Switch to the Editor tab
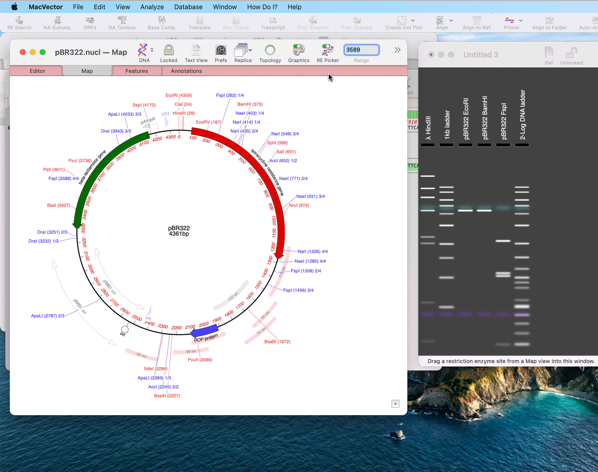Screen dimensions: 598x472 [x=37, y=71]
